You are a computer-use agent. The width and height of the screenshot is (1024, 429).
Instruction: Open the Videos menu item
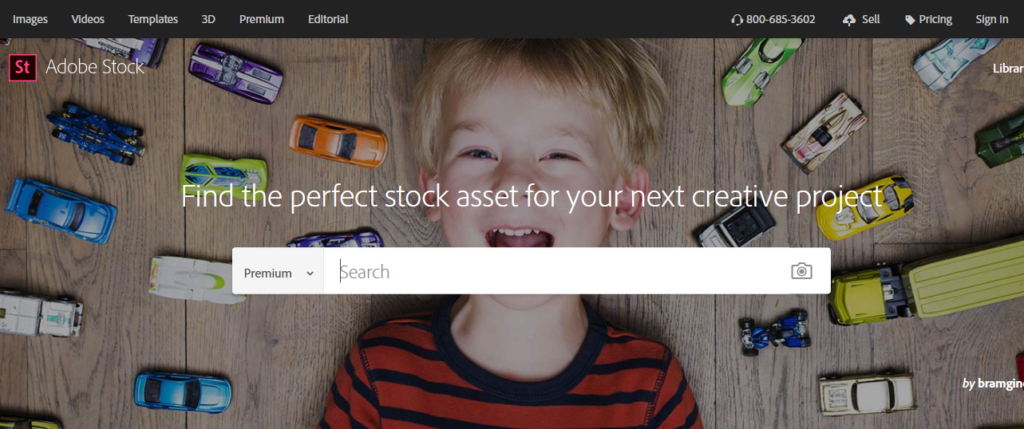click(x=88, y=19)
